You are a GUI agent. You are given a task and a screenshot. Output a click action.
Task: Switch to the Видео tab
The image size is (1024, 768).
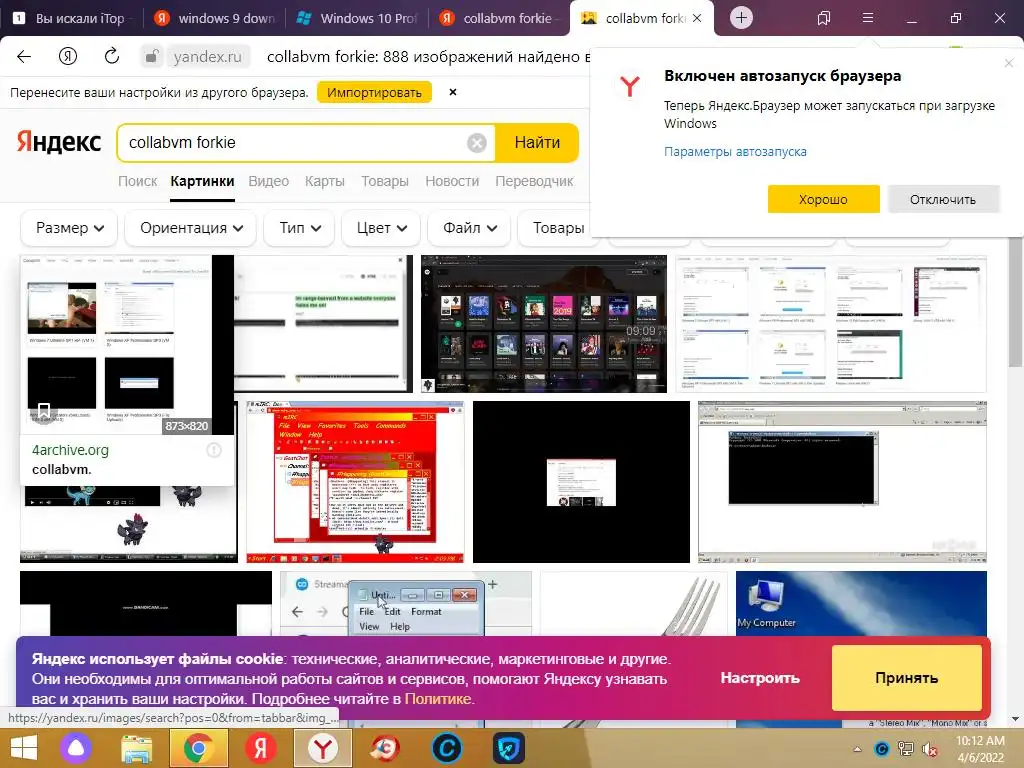(268, 181)
